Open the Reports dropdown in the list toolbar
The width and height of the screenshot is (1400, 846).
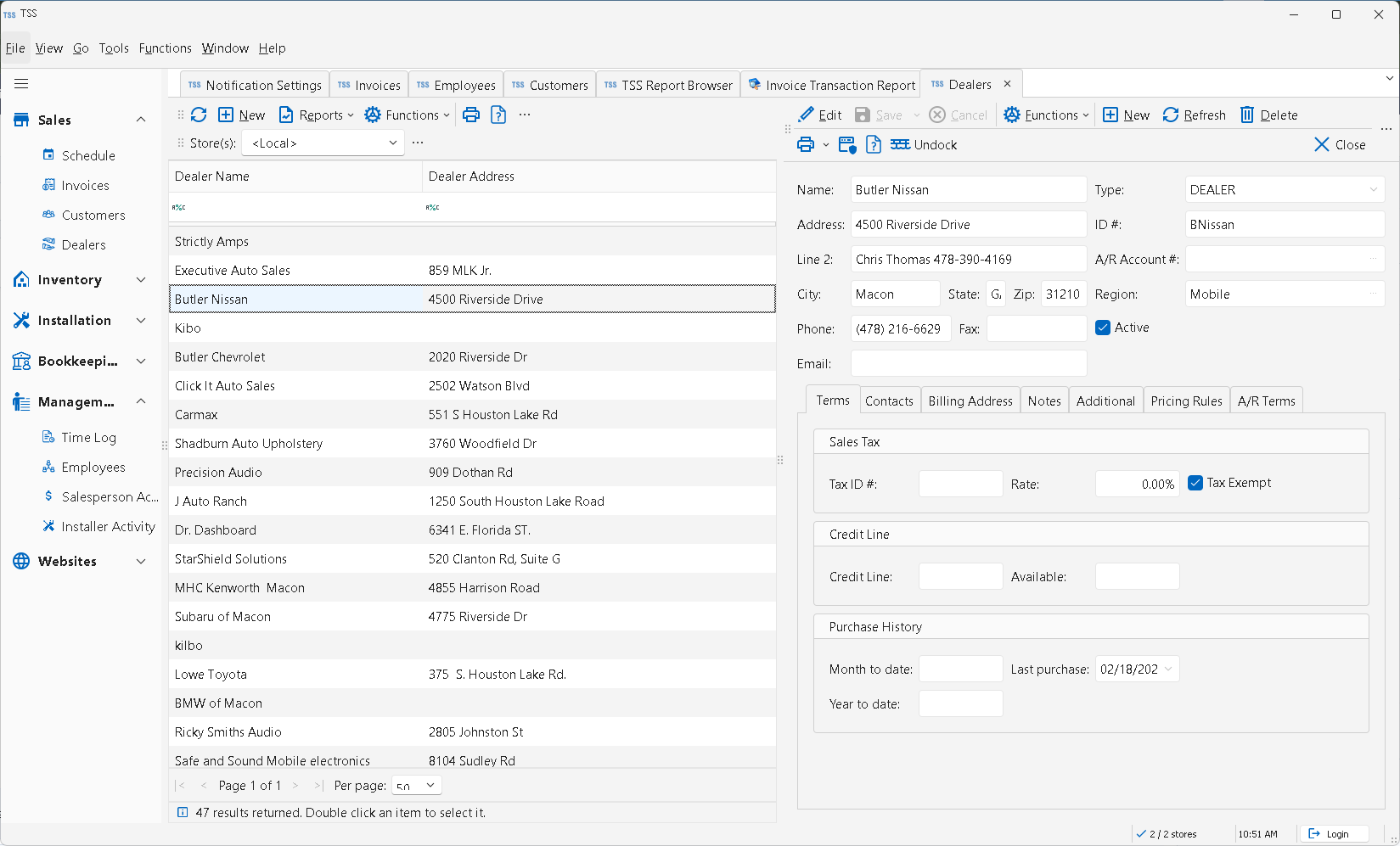click(x=316, y=115)
